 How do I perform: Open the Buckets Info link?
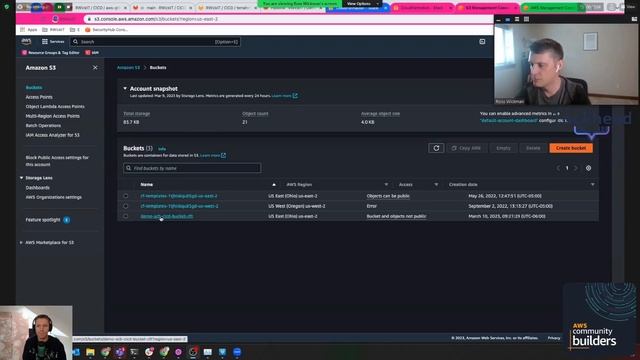coord(162,149)
